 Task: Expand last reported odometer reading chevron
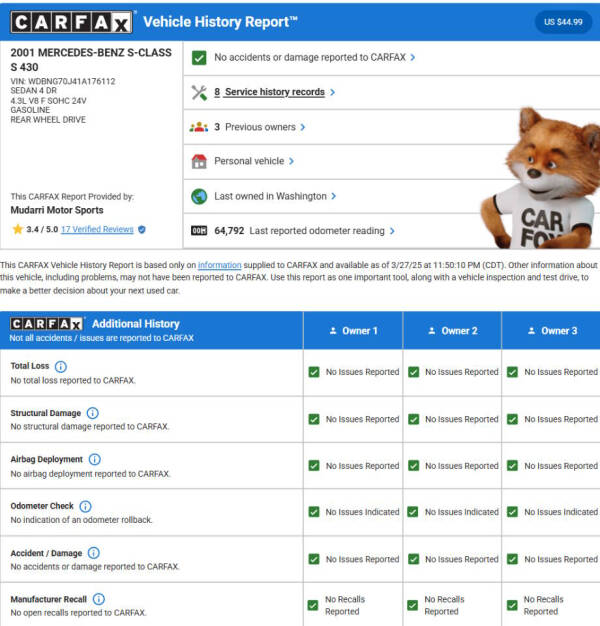(x=392, y=231)
